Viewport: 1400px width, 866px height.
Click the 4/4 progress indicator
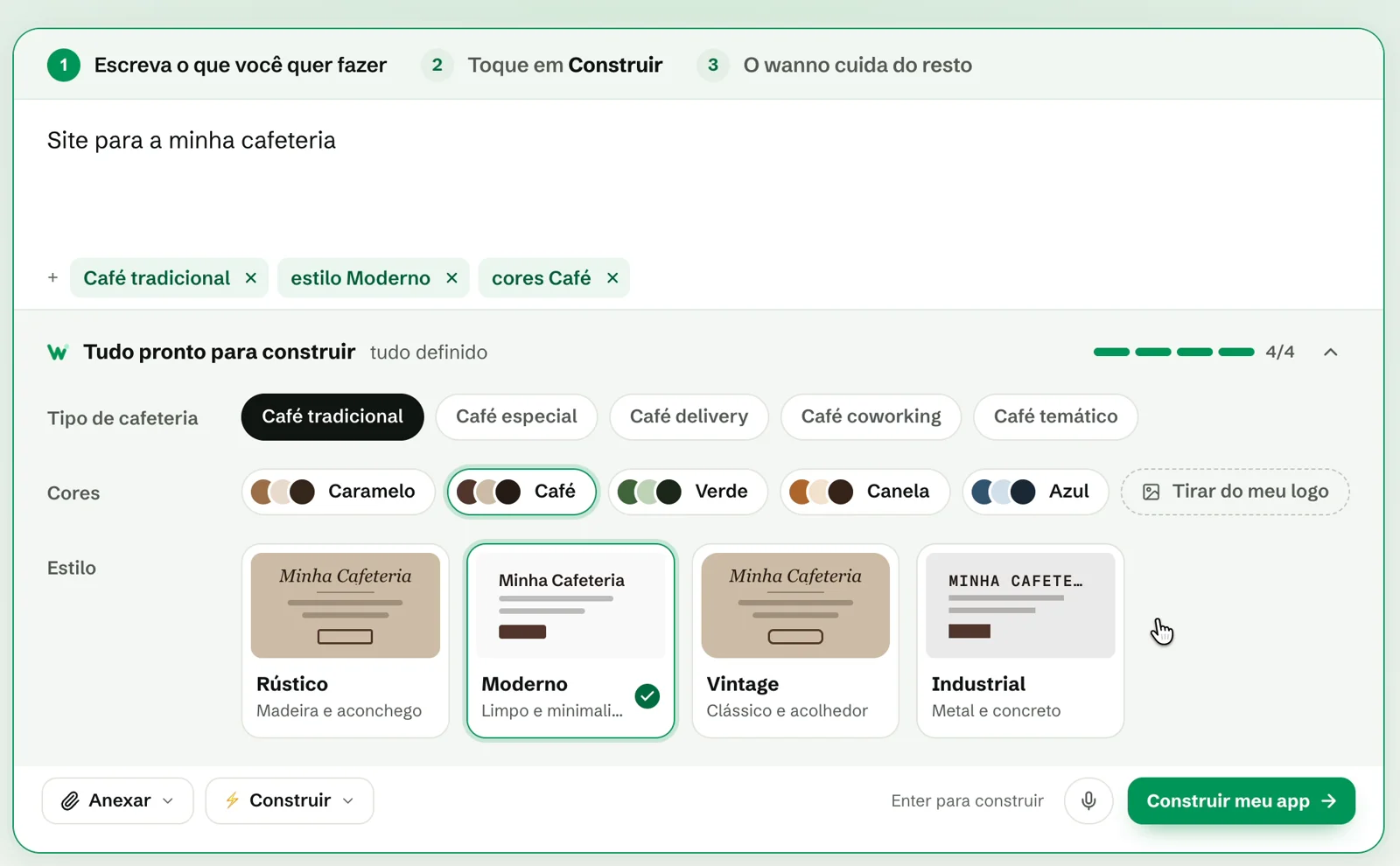[x=1193, y=352]
